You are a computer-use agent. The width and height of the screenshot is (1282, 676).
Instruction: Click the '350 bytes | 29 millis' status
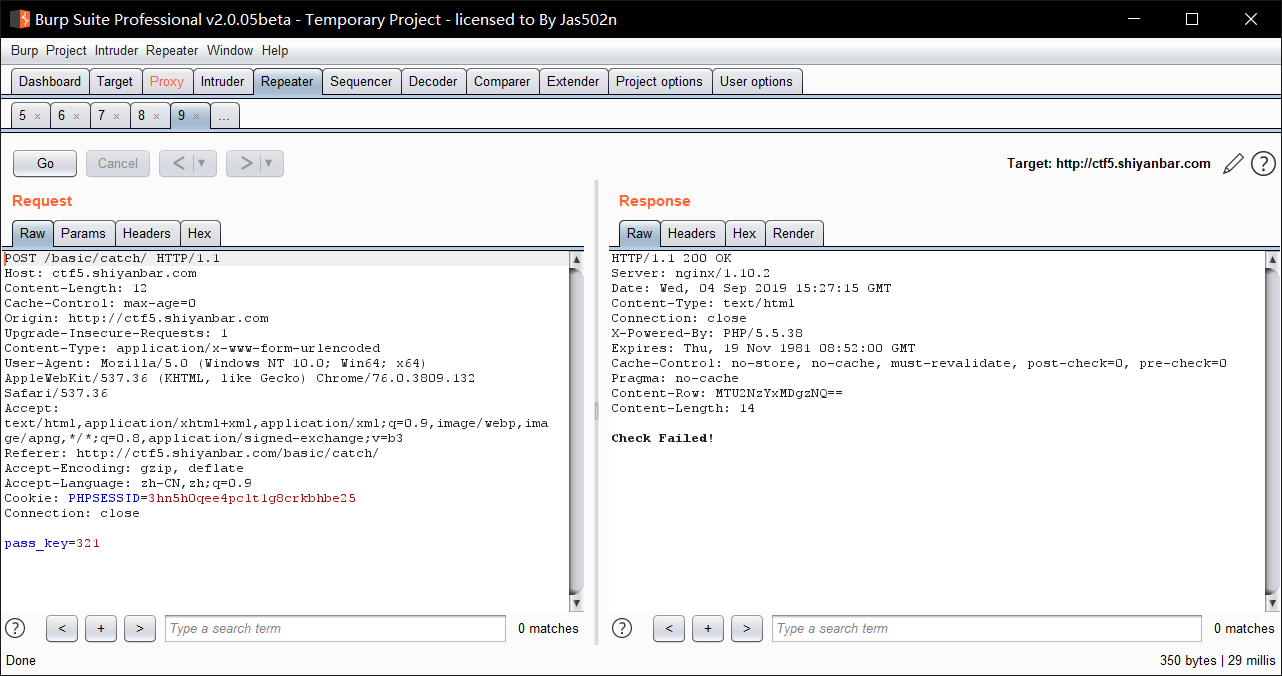click(x=1217, y=661)
